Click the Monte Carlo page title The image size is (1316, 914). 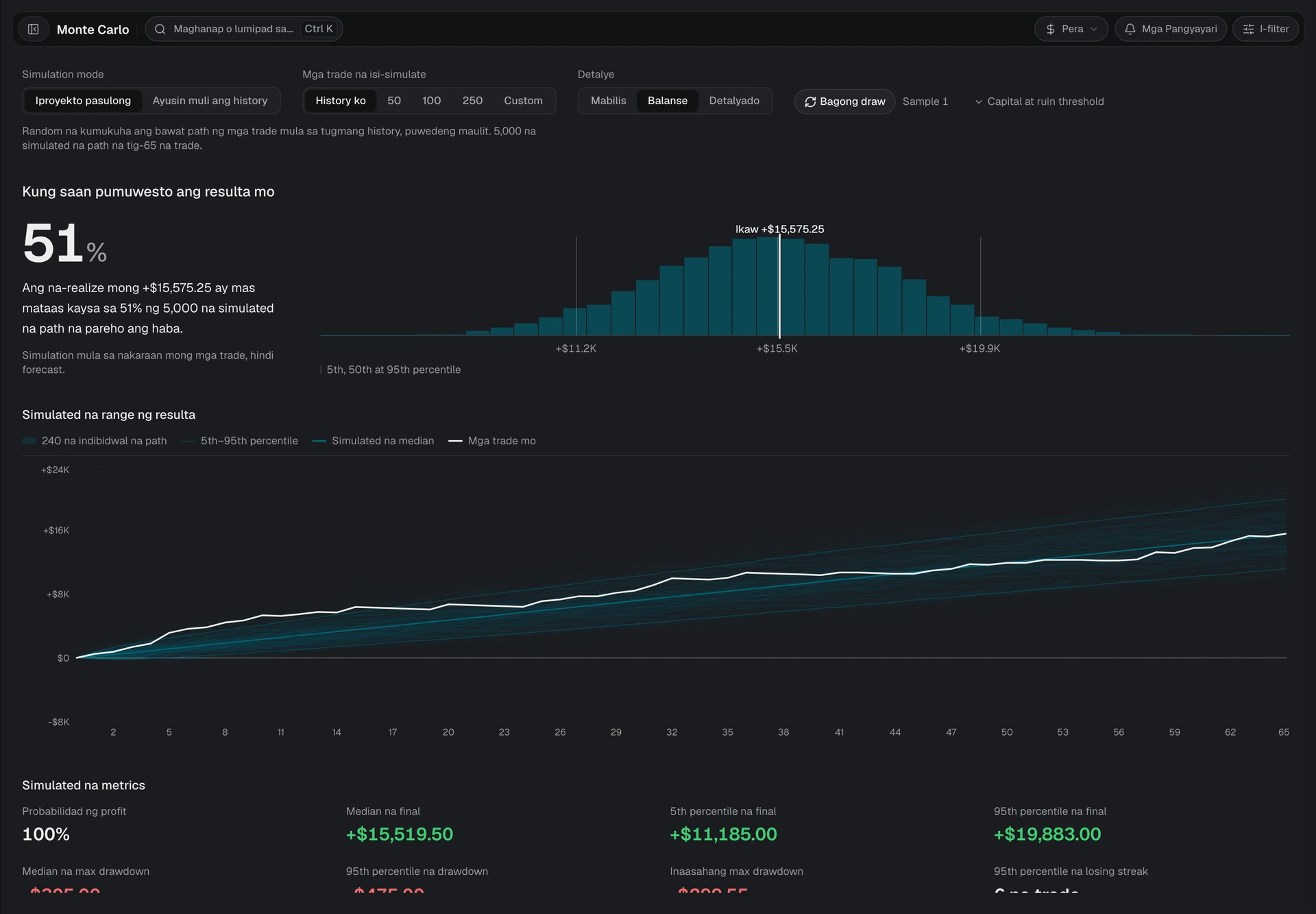[93, 29]
